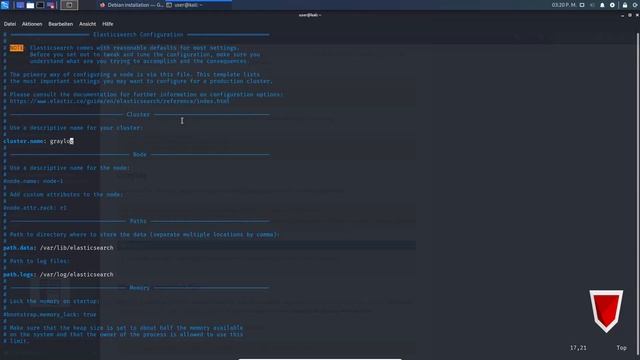Launch the terminal emulator panel icon
The height and width of the screenshot is (360, 640).
coord(40,5)
